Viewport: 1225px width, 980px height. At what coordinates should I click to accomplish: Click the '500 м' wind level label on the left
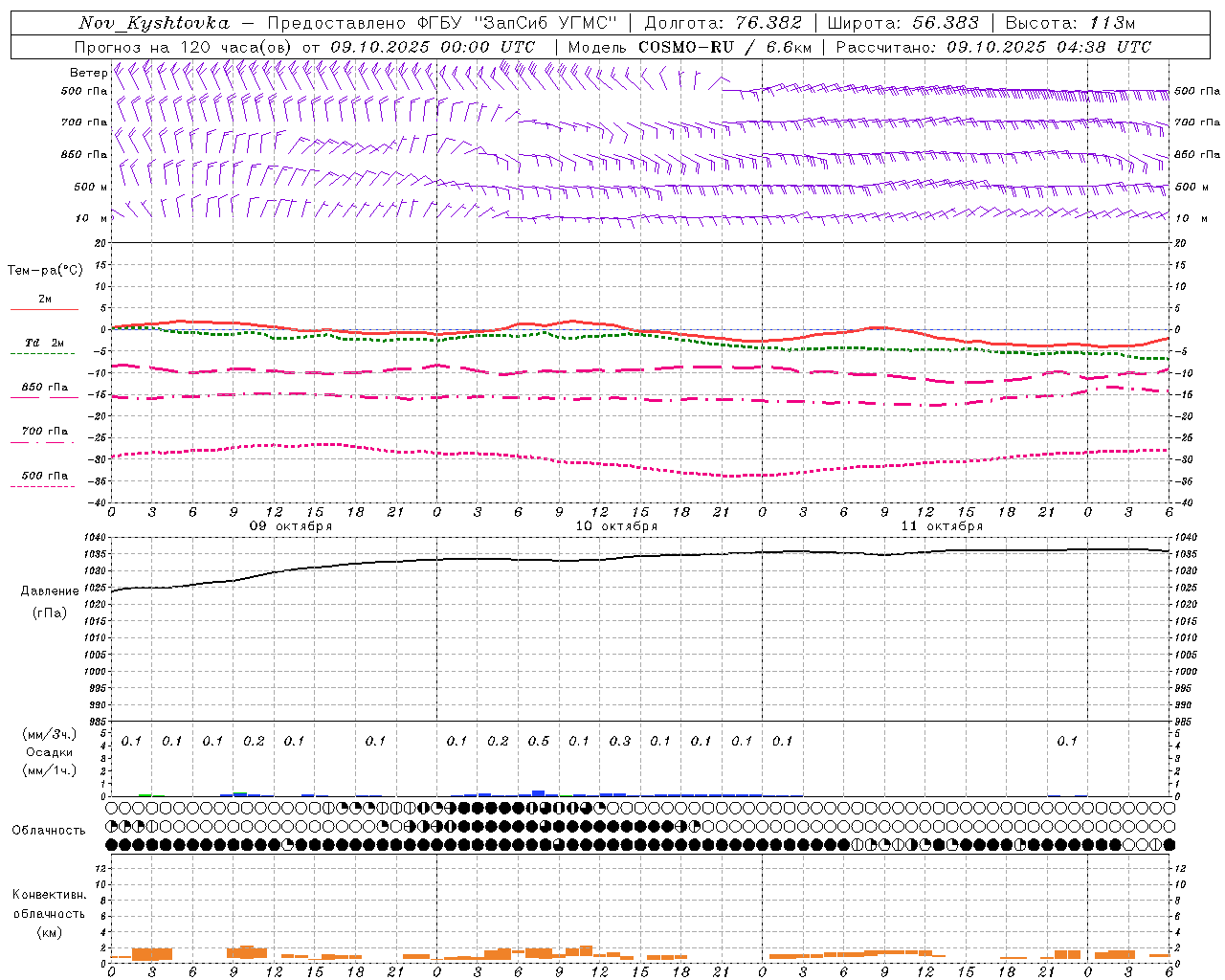pos(91,187)
